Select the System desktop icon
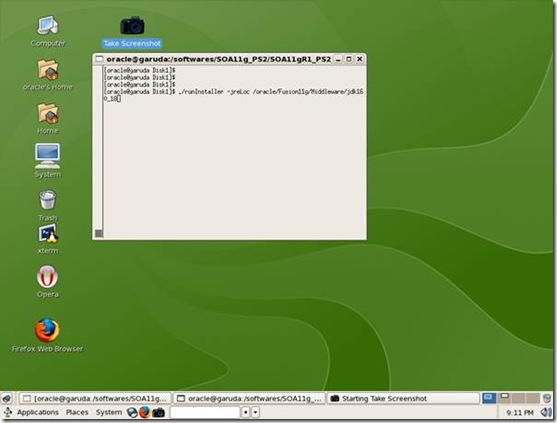 pyautogui.click(x=48, y=161)
